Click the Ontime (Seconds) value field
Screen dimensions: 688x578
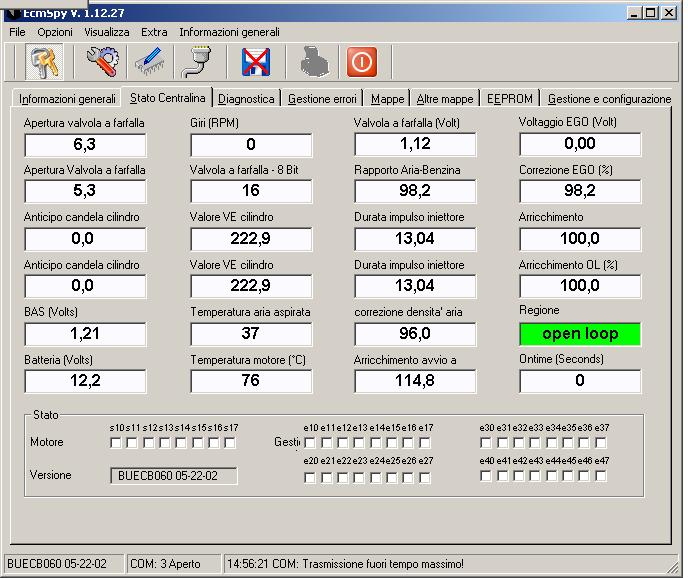coord(580,381)
